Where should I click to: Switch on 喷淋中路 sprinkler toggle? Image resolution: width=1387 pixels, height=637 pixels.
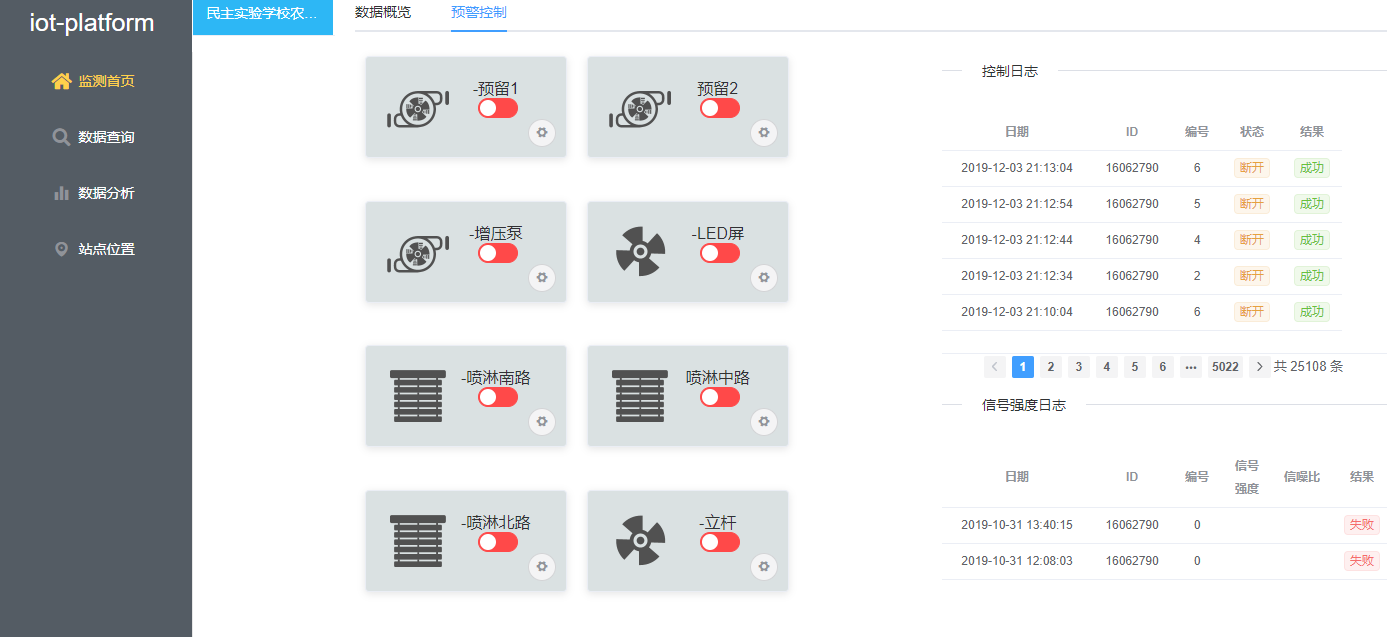(719, 397)
